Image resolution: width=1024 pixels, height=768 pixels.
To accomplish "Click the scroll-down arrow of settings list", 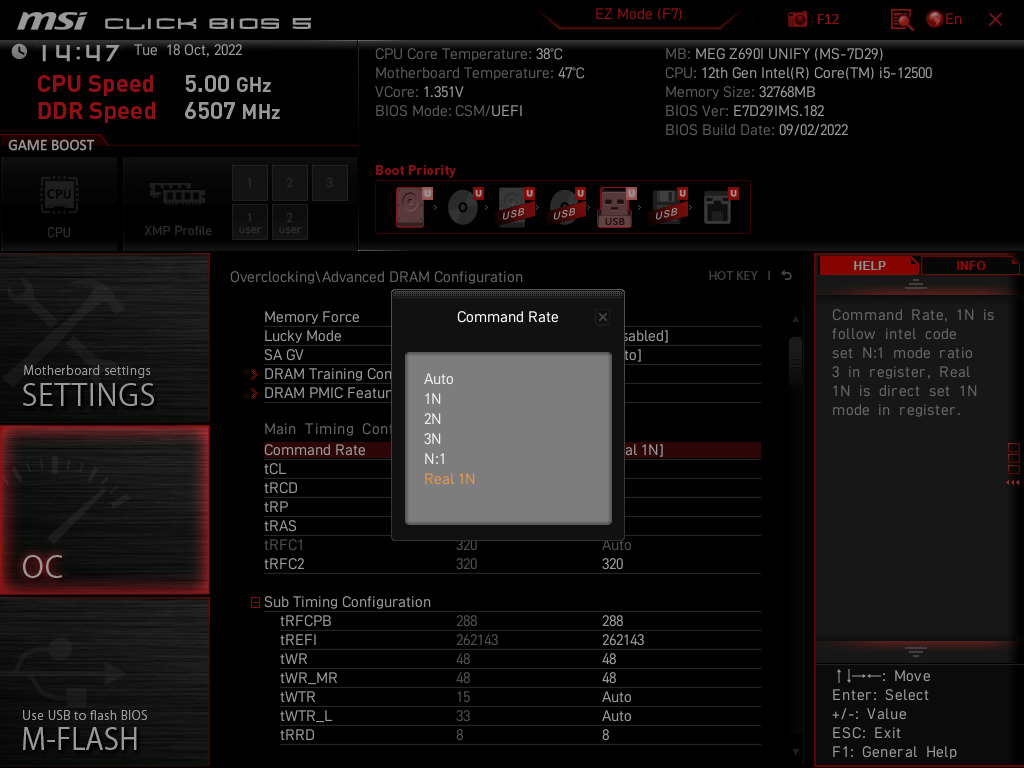I will 795,752.
